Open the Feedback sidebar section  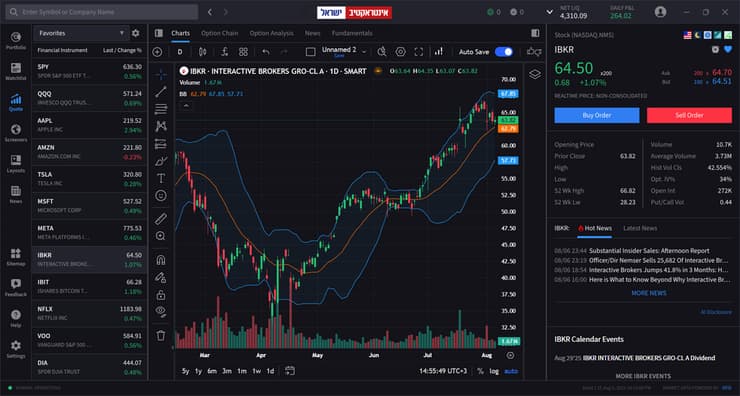(16, 287)
